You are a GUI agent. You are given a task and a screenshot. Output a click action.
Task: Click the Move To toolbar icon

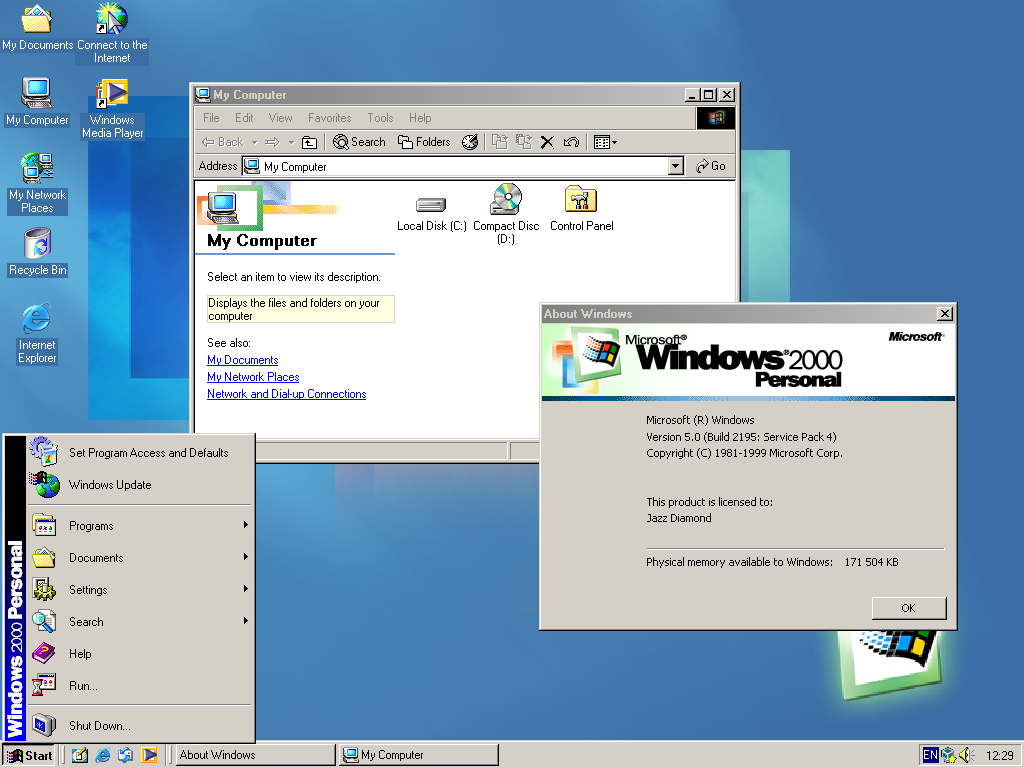[500, 142]
